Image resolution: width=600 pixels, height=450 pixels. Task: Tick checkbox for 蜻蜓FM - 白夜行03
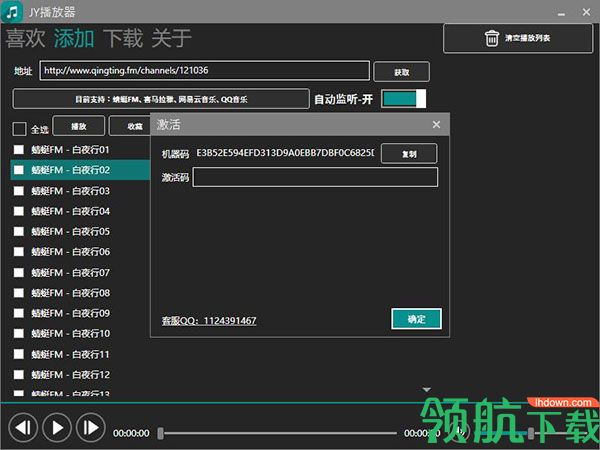click(x=18, y=191)
